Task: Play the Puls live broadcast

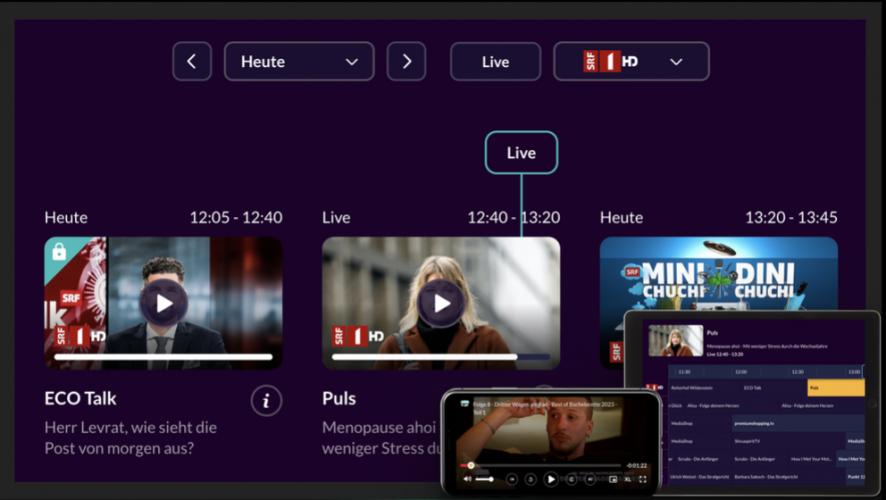Action: click(x=441, y=303)
